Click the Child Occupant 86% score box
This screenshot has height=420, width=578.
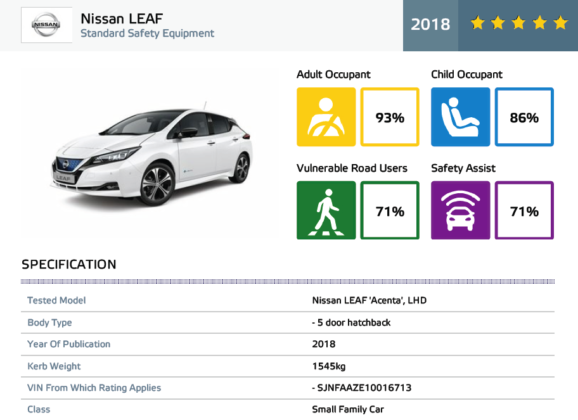tap(524, 117)
